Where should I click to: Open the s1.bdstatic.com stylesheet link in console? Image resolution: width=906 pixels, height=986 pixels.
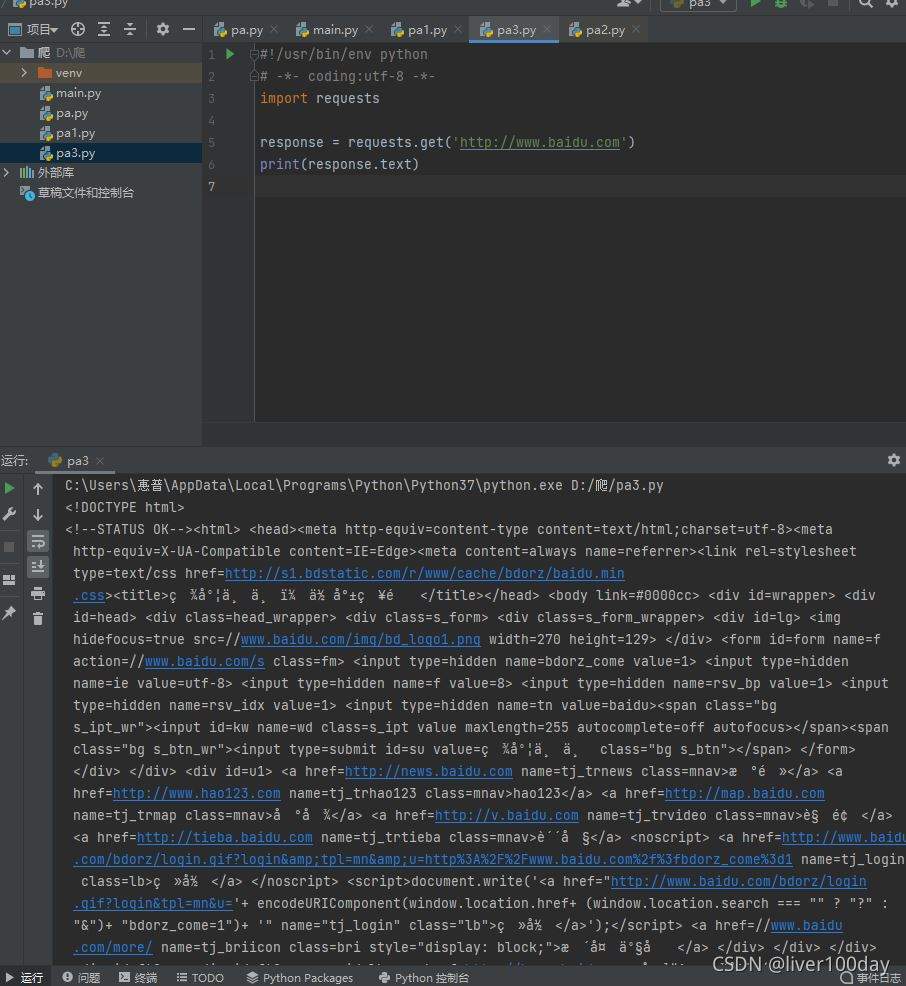click(424, 573)
